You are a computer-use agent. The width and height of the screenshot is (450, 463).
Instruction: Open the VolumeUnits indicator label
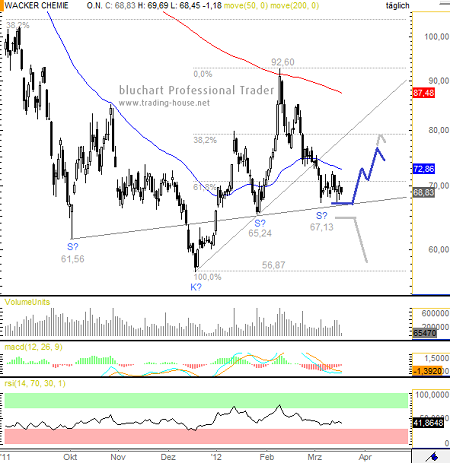(x=27, y=302)
